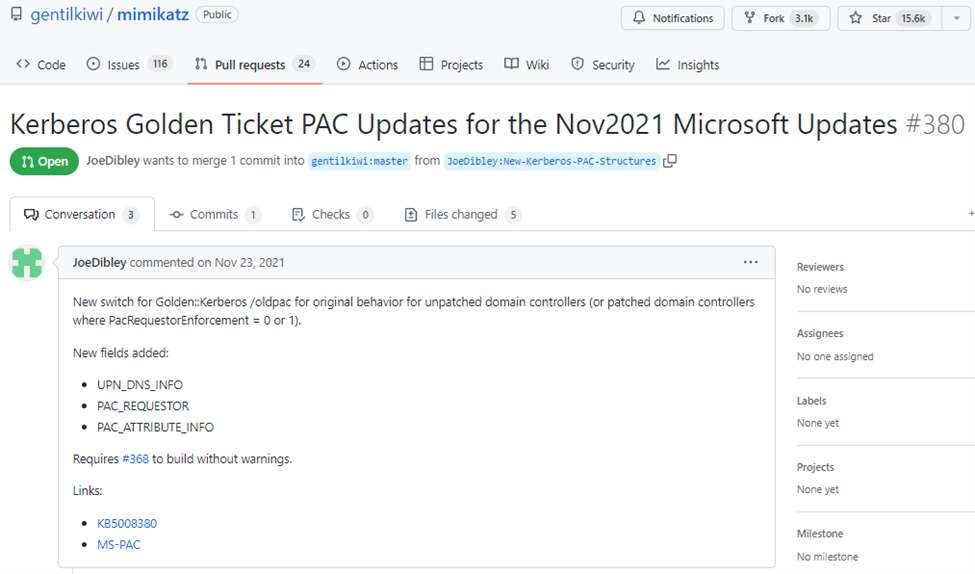Click the Files changed diff icon
This screenshot has height=574, width=975.
tap(410, 215)
